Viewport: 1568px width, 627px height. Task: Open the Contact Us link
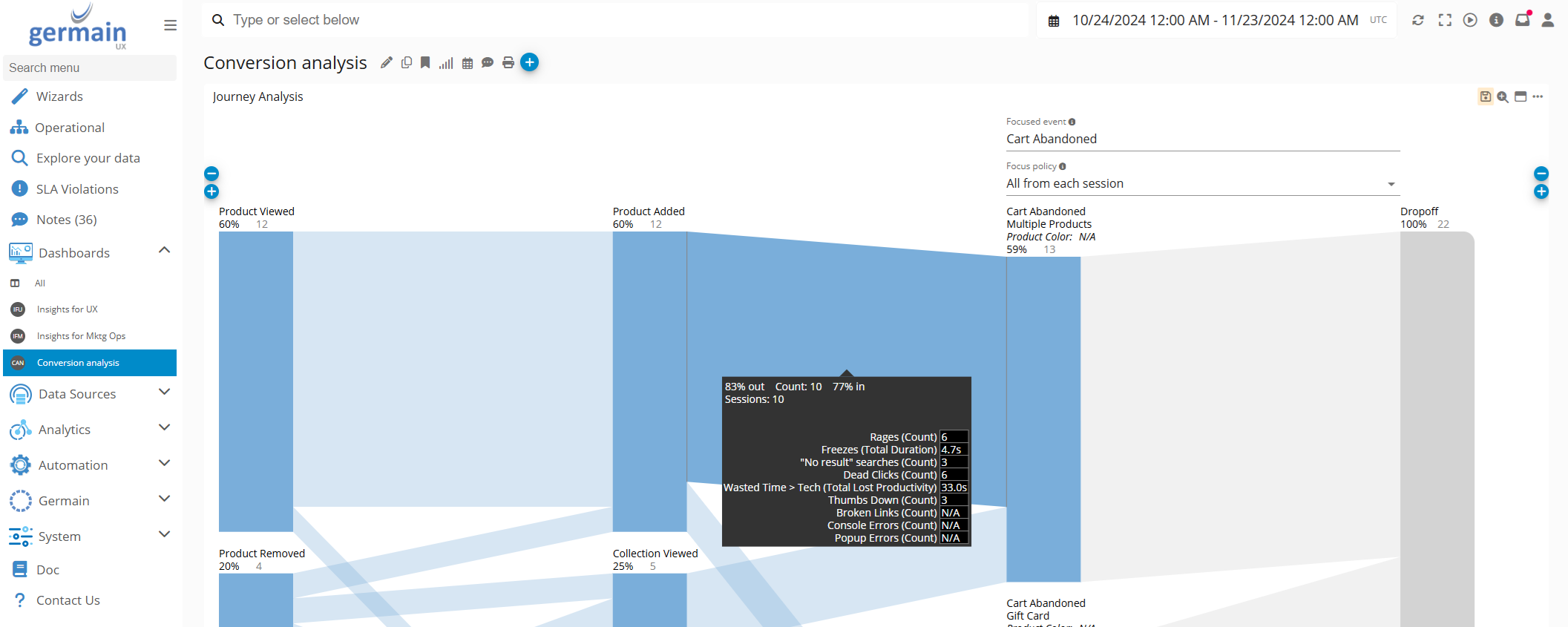(68, 600)
